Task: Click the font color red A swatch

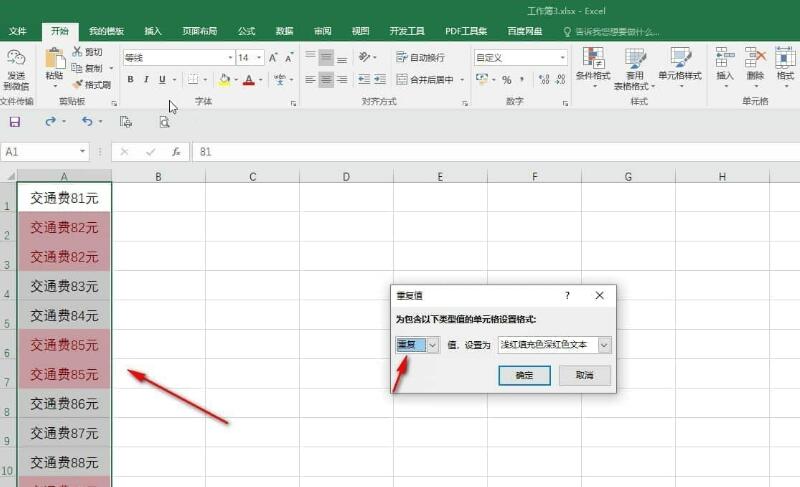Action: click(249, 80)
